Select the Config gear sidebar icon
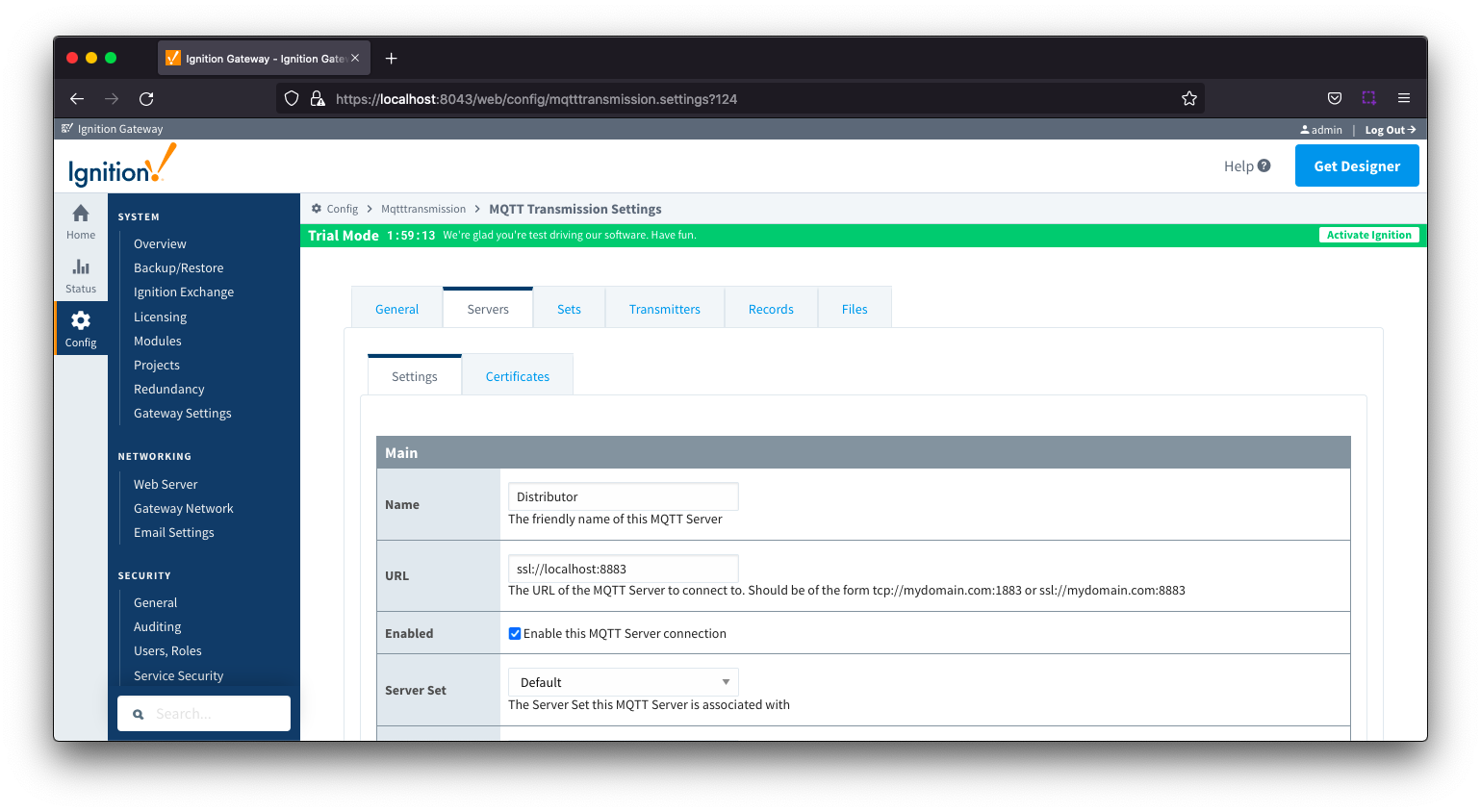Viewport: 1481px width, 812px height. coord(81,329)
